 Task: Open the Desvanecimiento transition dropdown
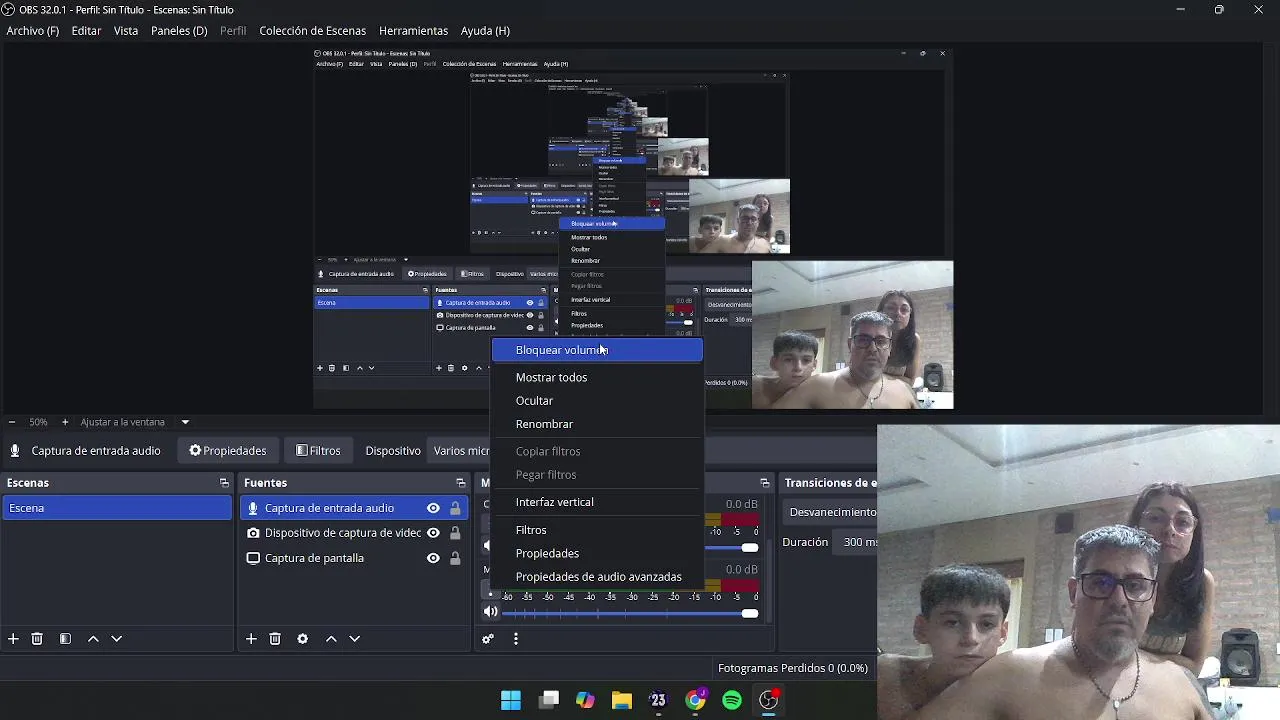tap(830, 512)
